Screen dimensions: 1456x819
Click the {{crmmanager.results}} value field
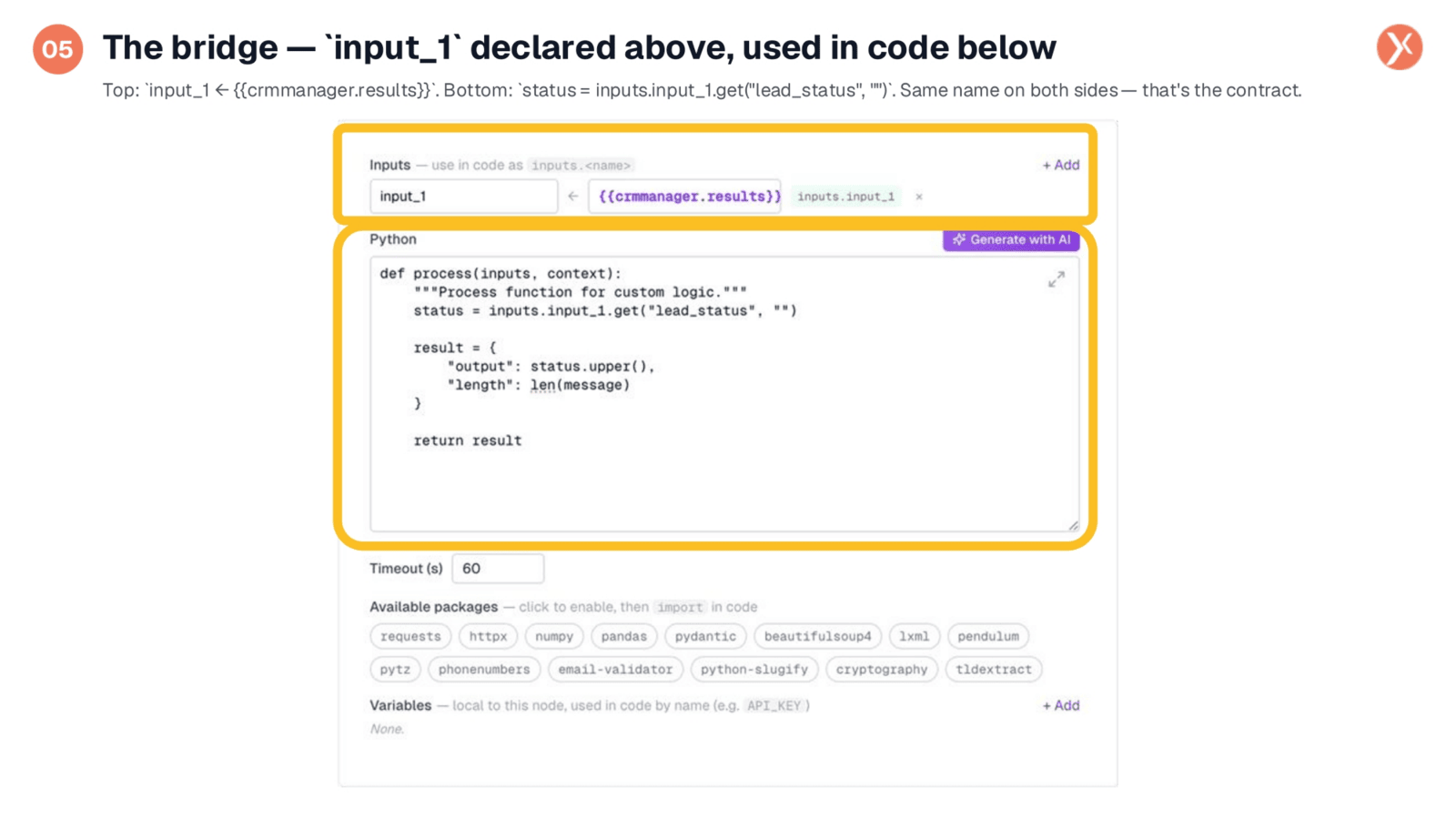[684, 197]
